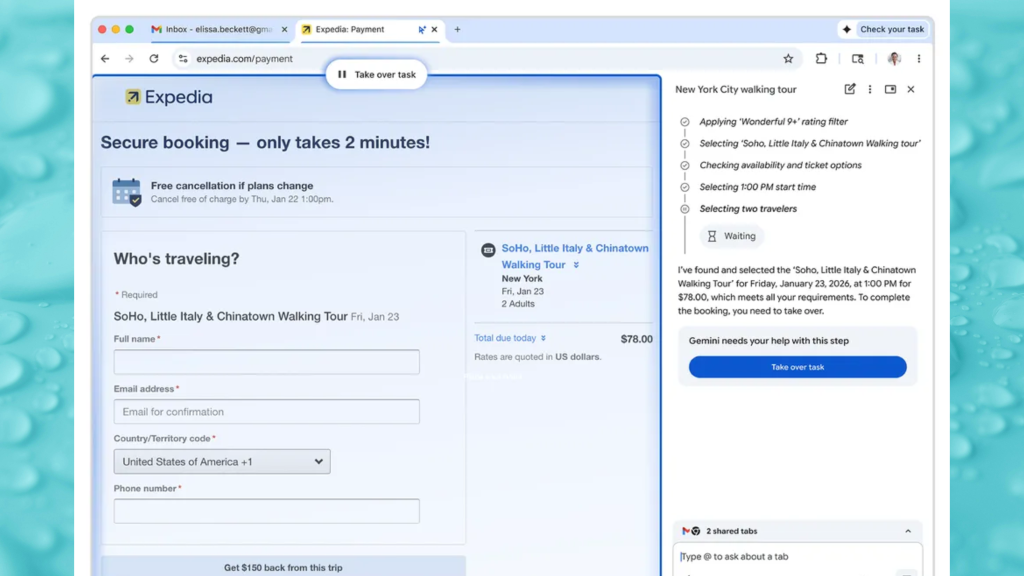
Task: Click Get $150 back from this trip banner
Action: click(x=283, y=567)
